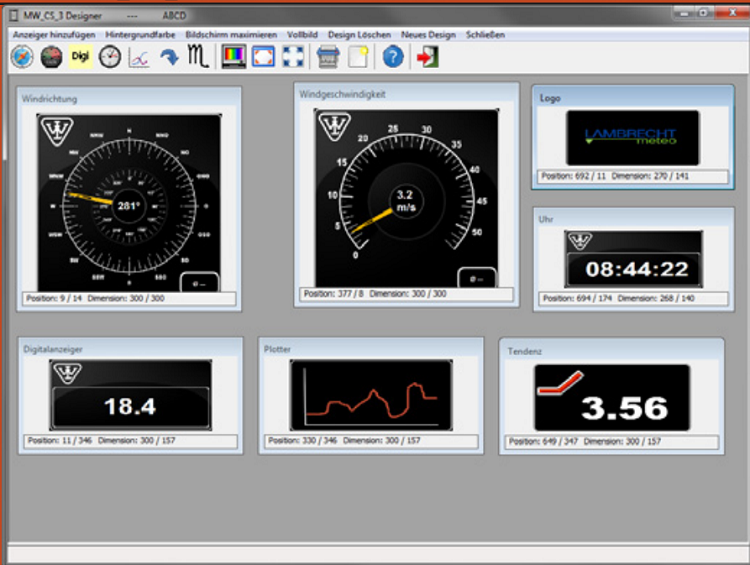Click the fullscreen four-arrows icon
The image size is (750, 565).
pos(293,57)
